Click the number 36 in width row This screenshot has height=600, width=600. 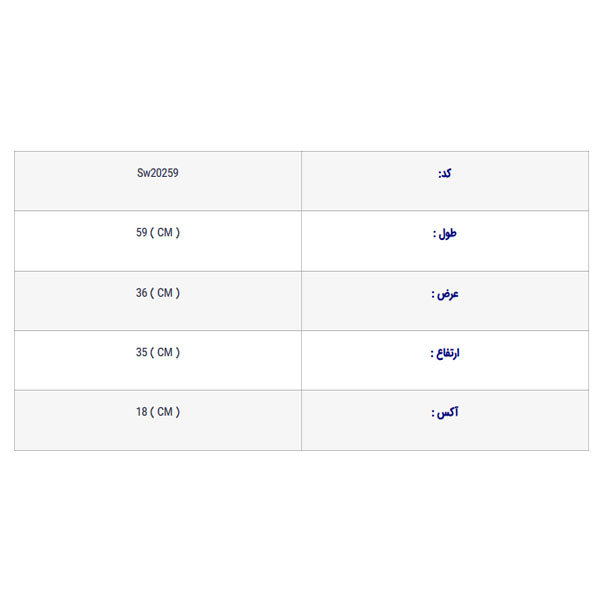(142, 293)
